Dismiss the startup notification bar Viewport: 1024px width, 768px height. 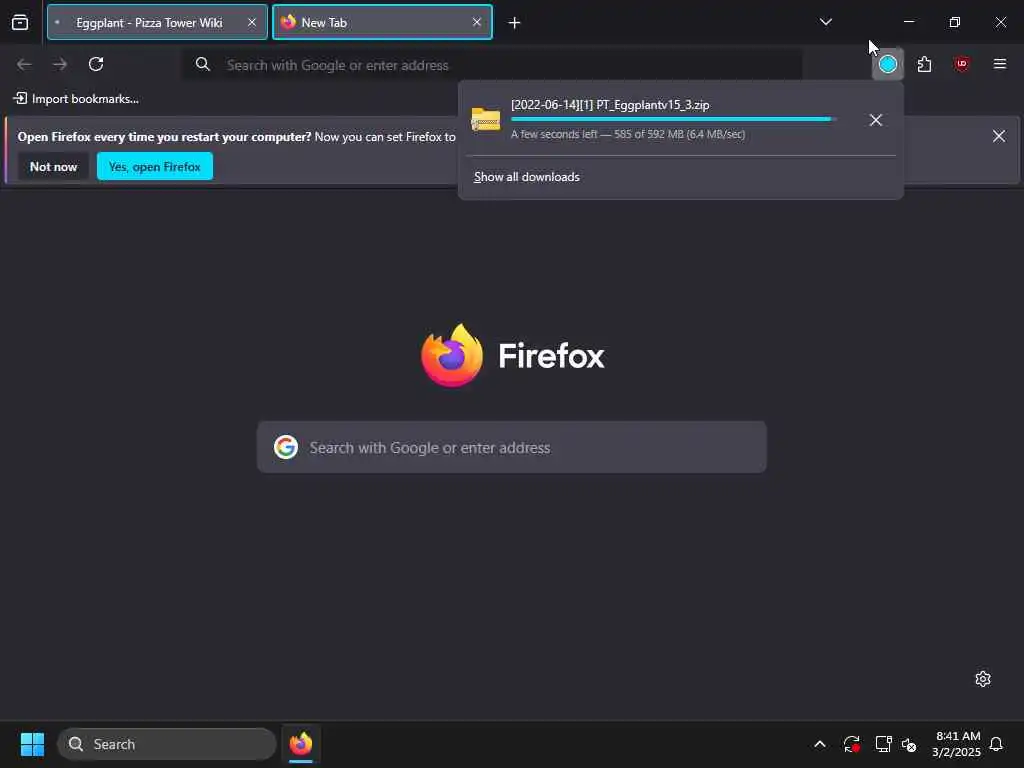point(999,136)
